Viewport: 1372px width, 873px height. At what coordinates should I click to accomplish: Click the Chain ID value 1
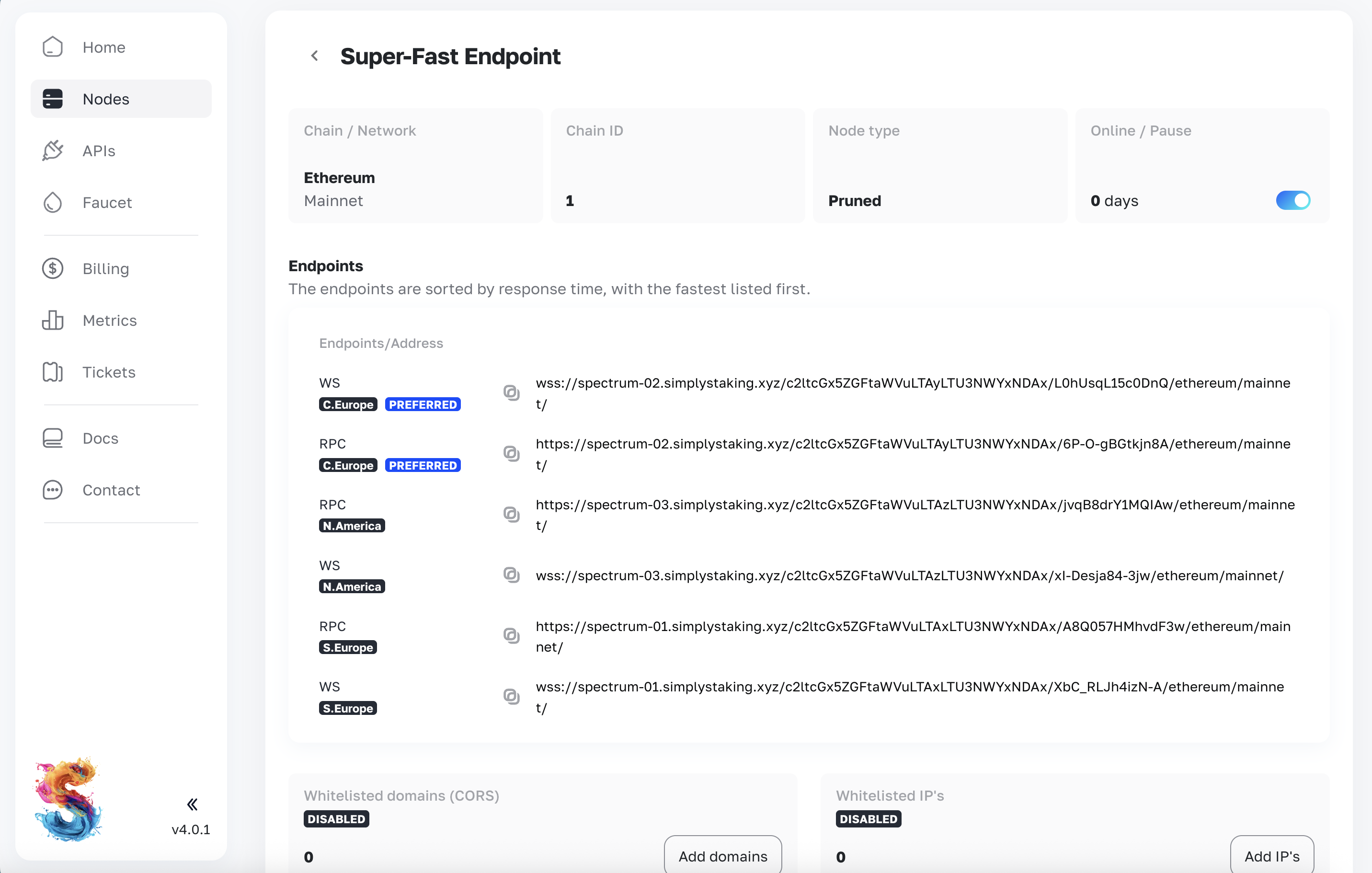(x=570, y=201)
